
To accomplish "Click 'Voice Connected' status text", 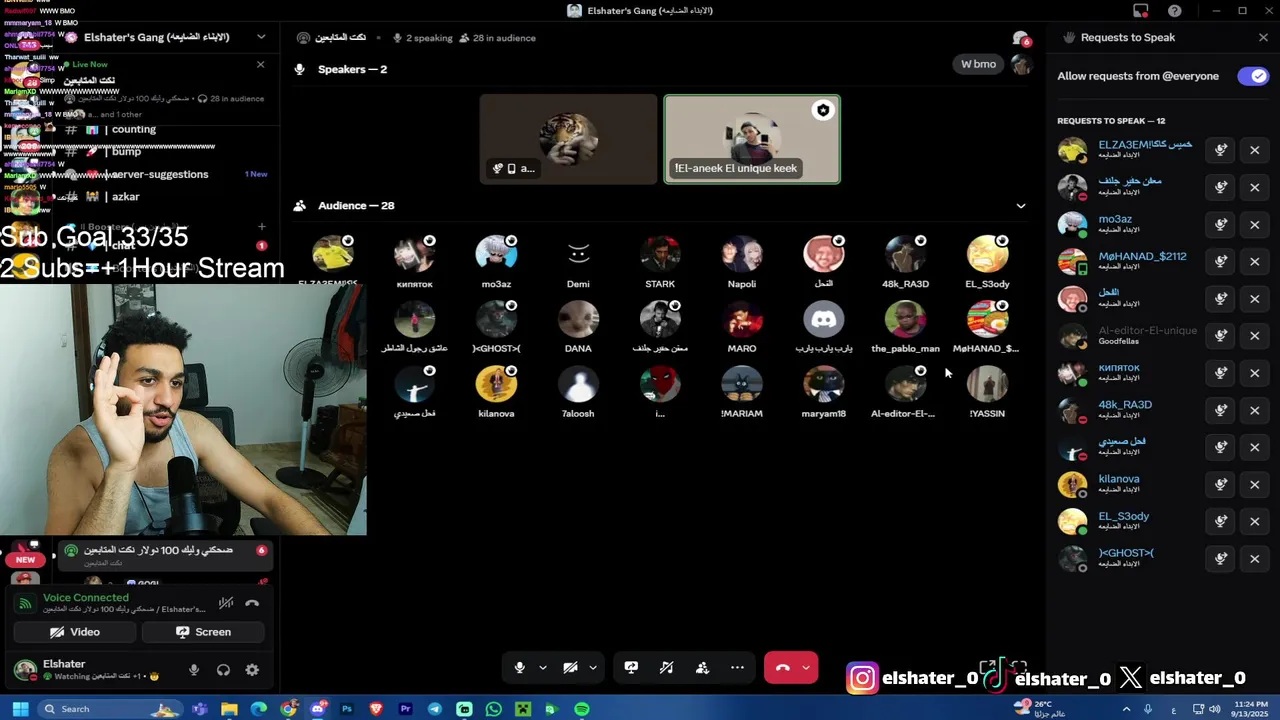I will point(86,597).
